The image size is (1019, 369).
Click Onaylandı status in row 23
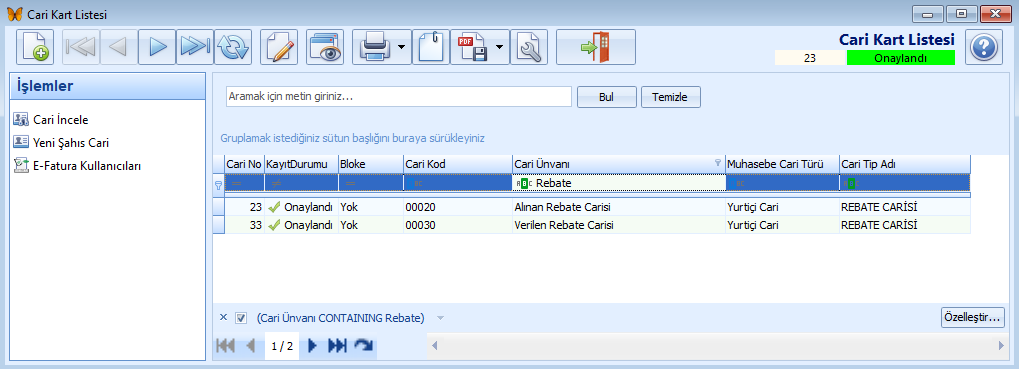coord(301,208)
